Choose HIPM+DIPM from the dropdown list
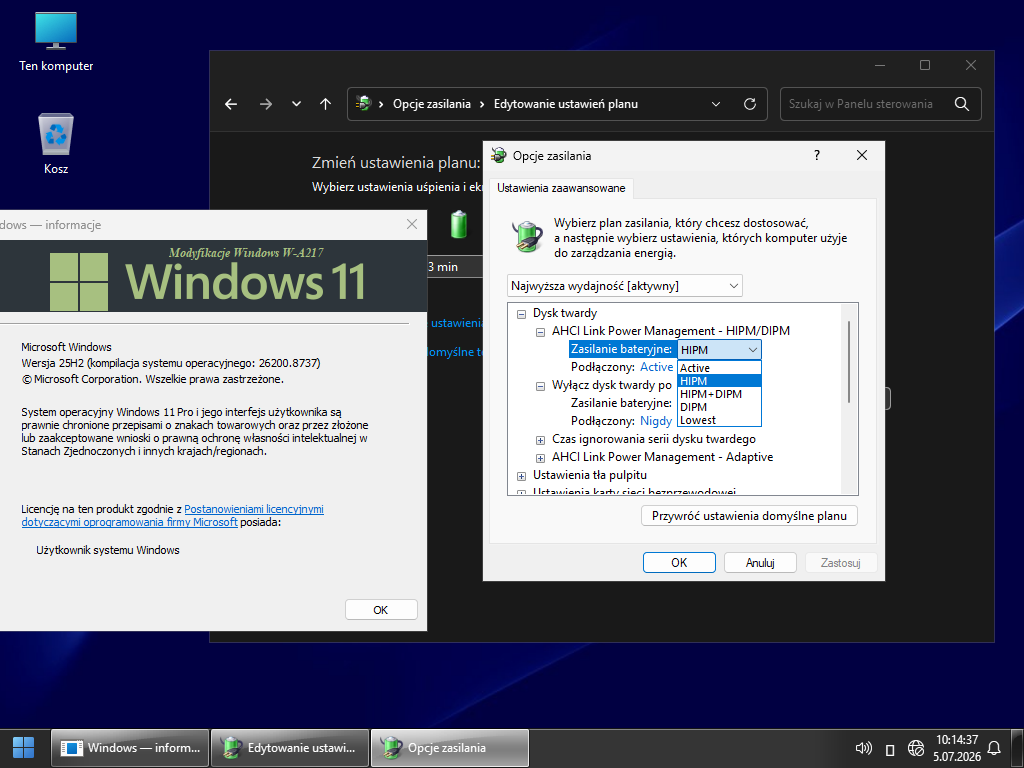Screen dimensions: 1024x768 [719, 394]
